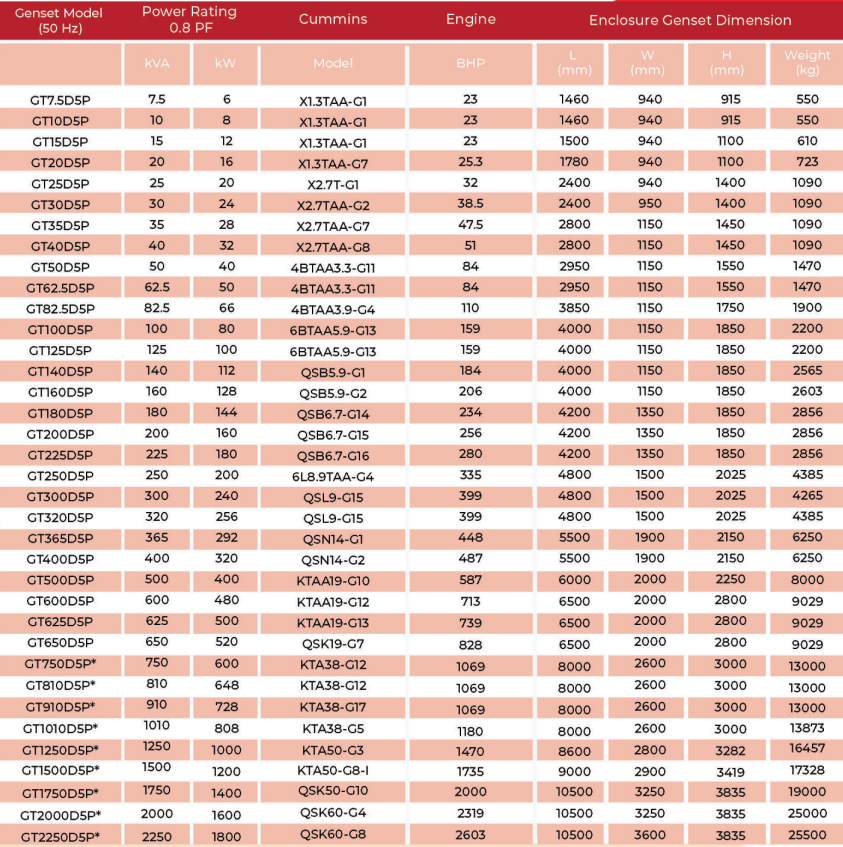Select the GT62.5D5P model cell
This screenshot has height=847, width=843.
(60, 288)
